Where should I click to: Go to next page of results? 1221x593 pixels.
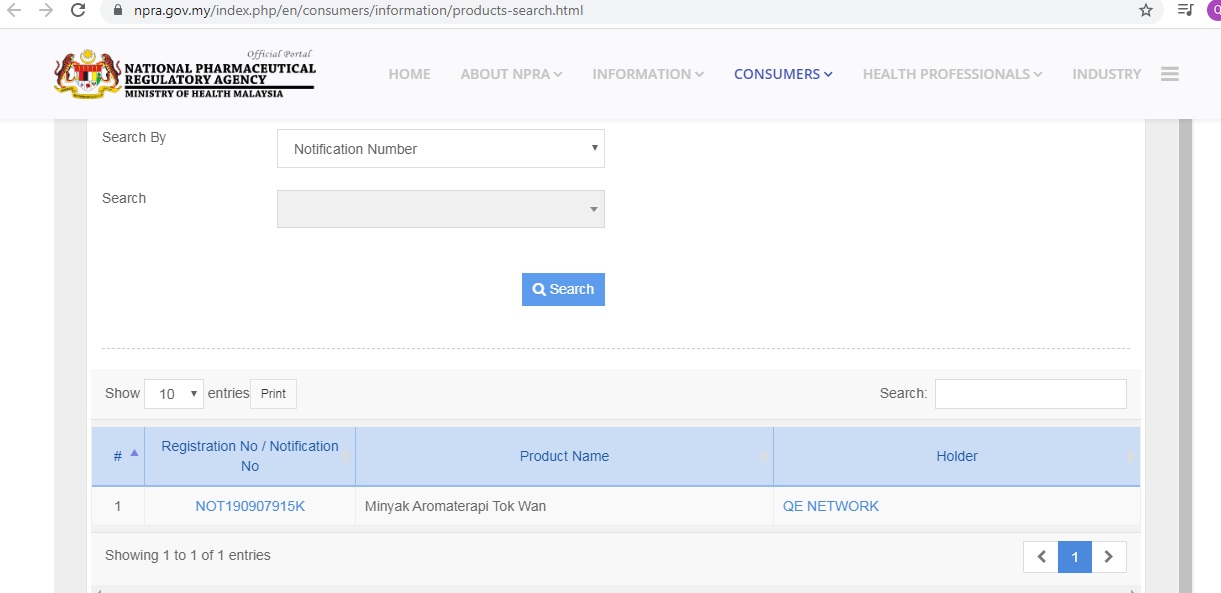coord(1109,557)
